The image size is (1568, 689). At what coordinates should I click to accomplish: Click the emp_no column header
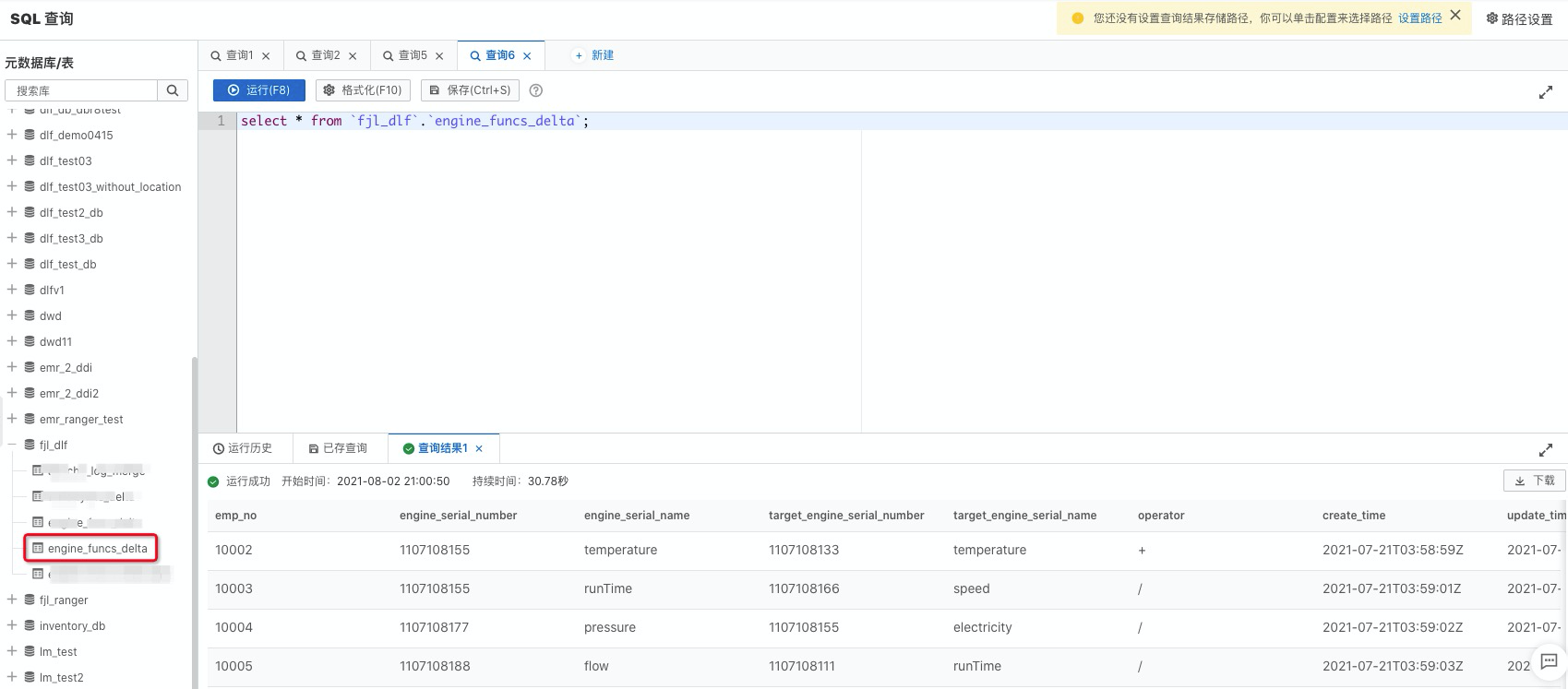pos(235,516)
